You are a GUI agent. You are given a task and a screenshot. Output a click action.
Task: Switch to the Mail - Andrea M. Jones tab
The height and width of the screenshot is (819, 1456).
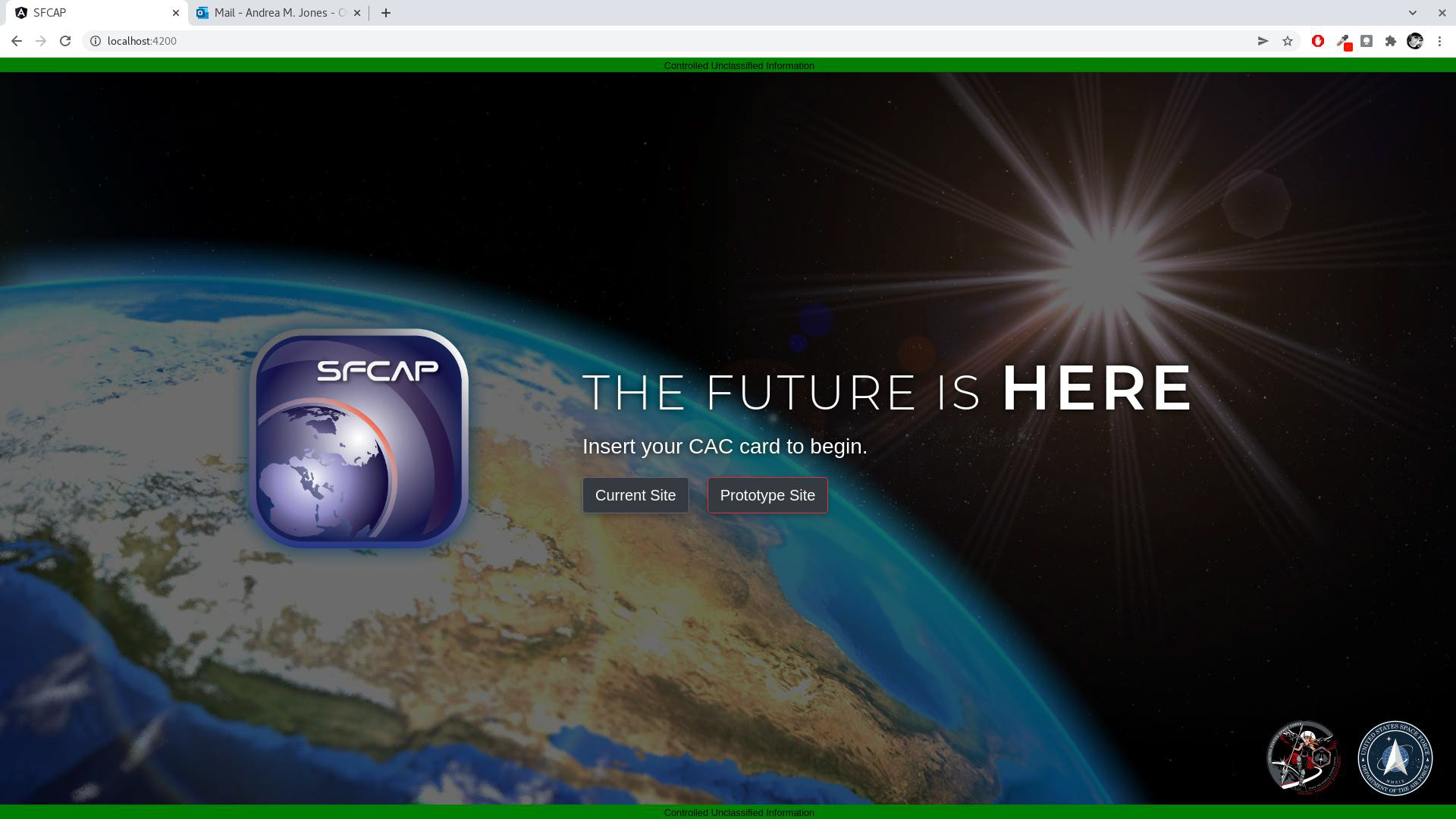tap(278, 13)
